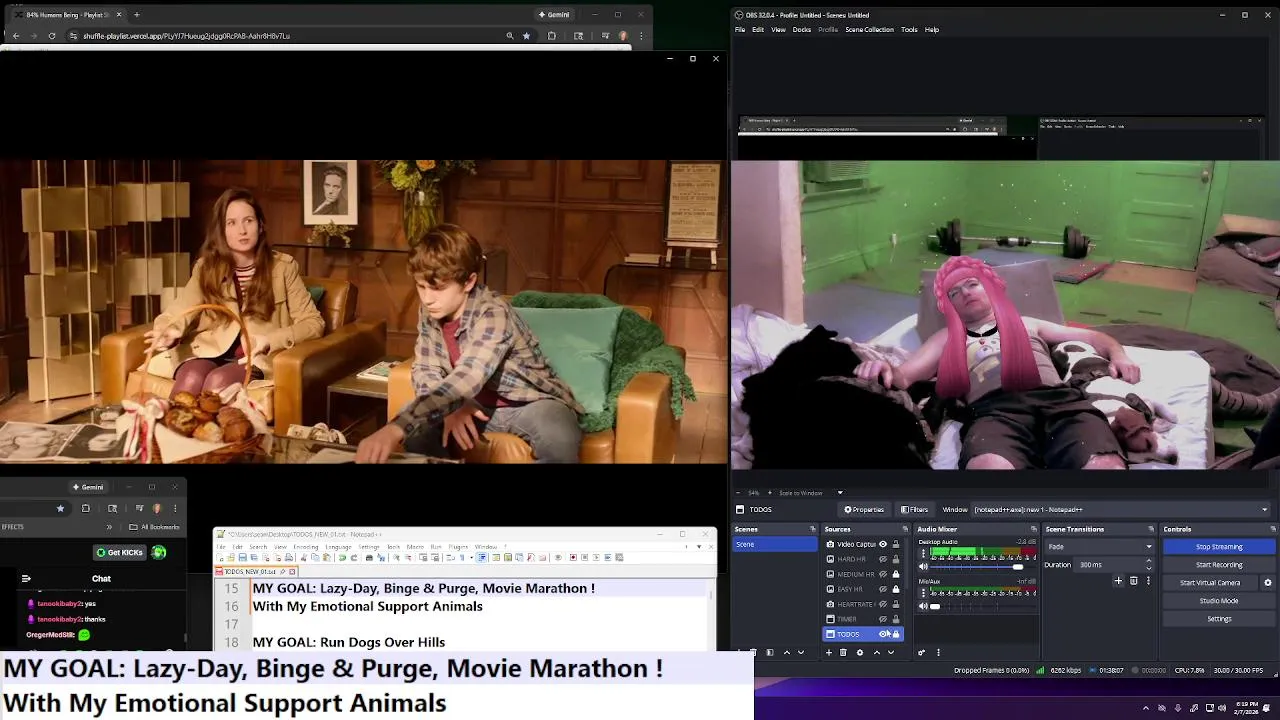Screen dimensions: 1280x720
Task: Click Get KICKs button
Action: pos(120,552)
